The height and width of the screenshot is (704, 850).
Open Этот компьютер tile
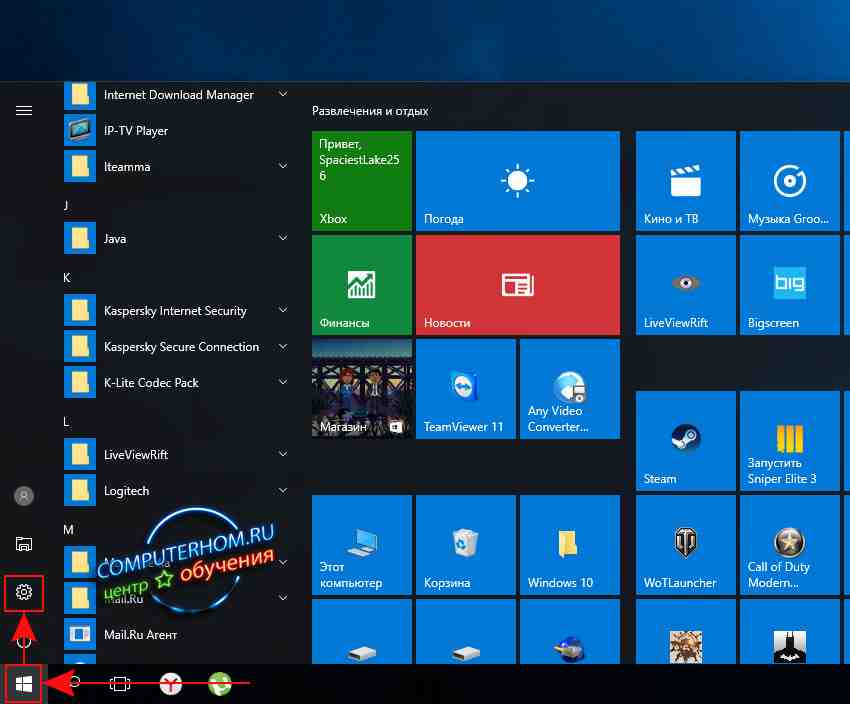coord(362,545)
